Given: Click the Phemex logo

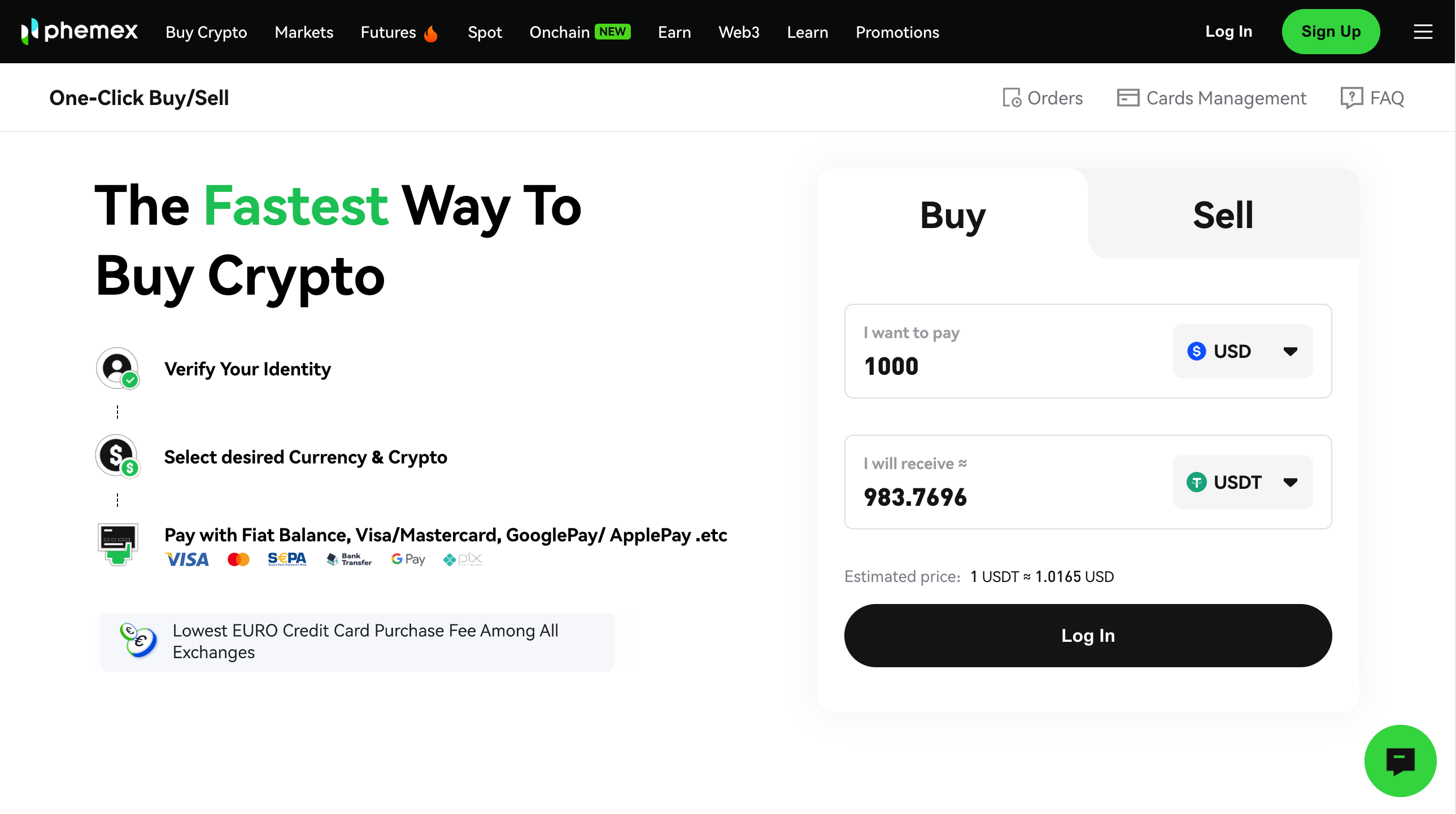Looking at the screenshot, I should [79, 32].
